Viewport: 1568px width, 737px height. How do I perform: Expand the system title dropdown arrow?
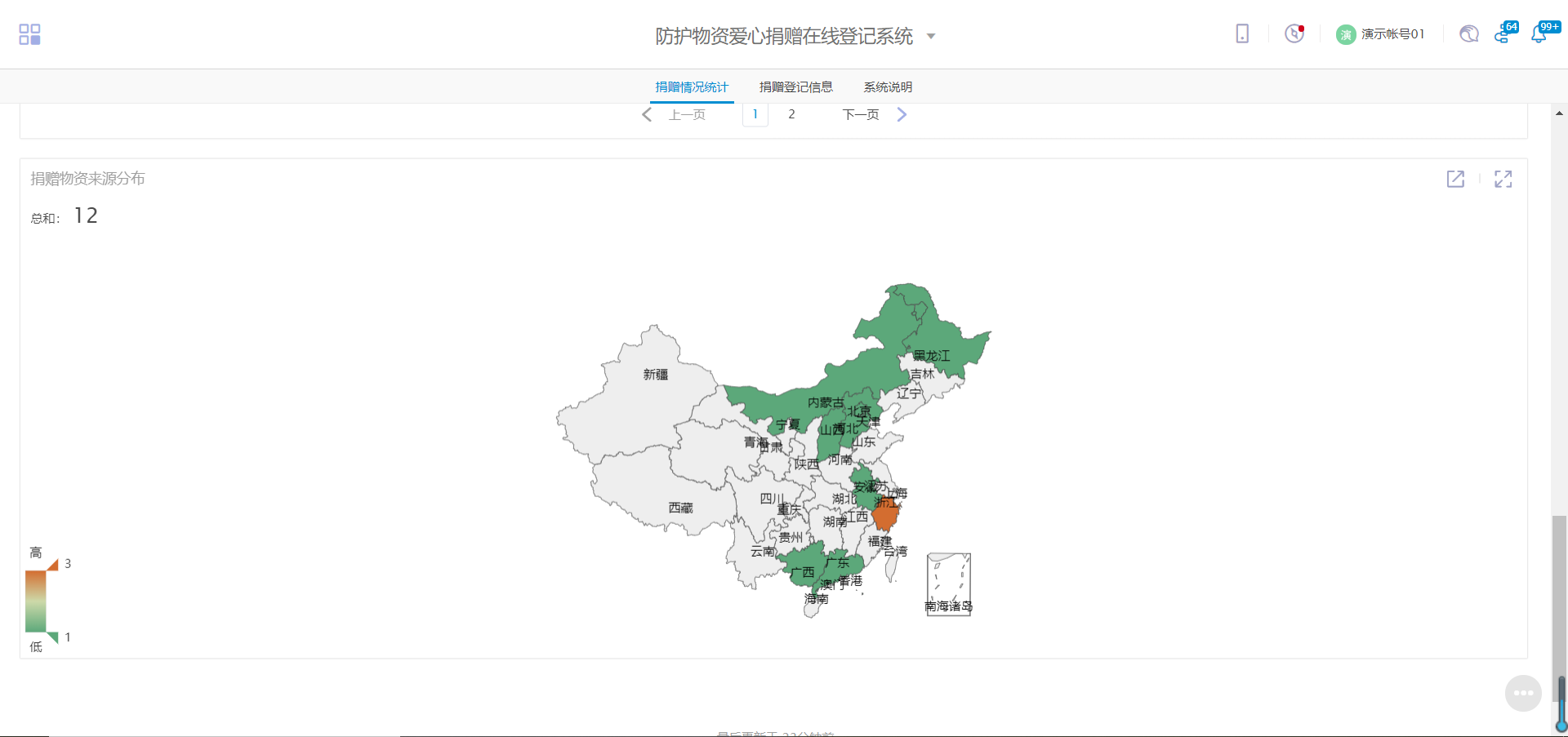[931, 36]
